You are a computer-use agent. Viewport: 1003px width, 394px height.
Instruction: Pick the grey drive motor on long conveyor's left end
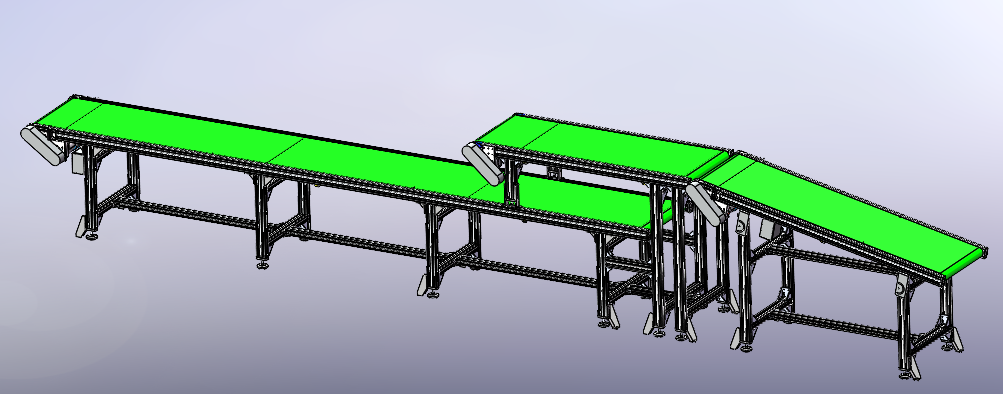click(43, 146)
